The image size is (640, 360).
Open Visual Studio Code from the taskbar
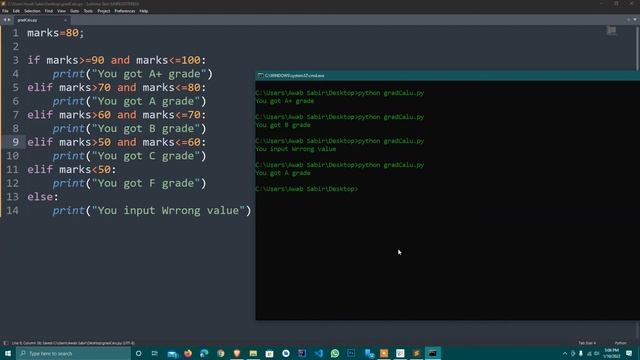tap(319, 353)
